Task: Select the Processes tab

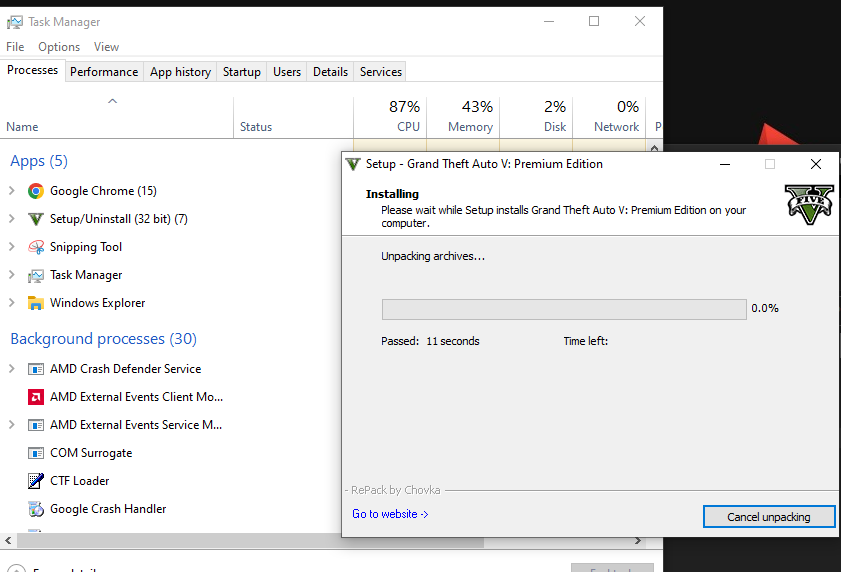Action: point(33,70)
